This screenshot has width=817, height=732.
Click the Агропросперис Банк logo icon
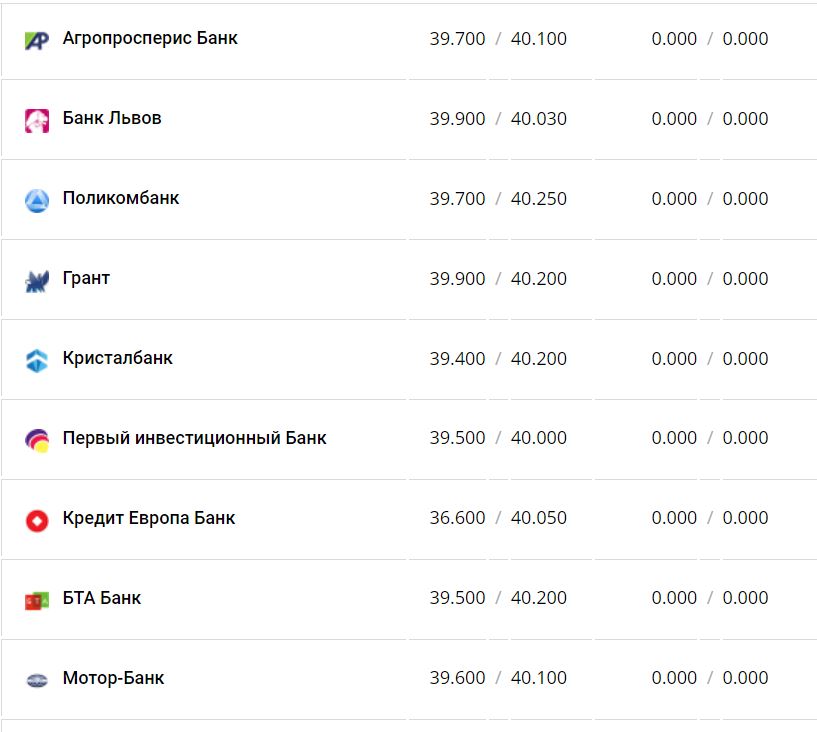[37, 40]
